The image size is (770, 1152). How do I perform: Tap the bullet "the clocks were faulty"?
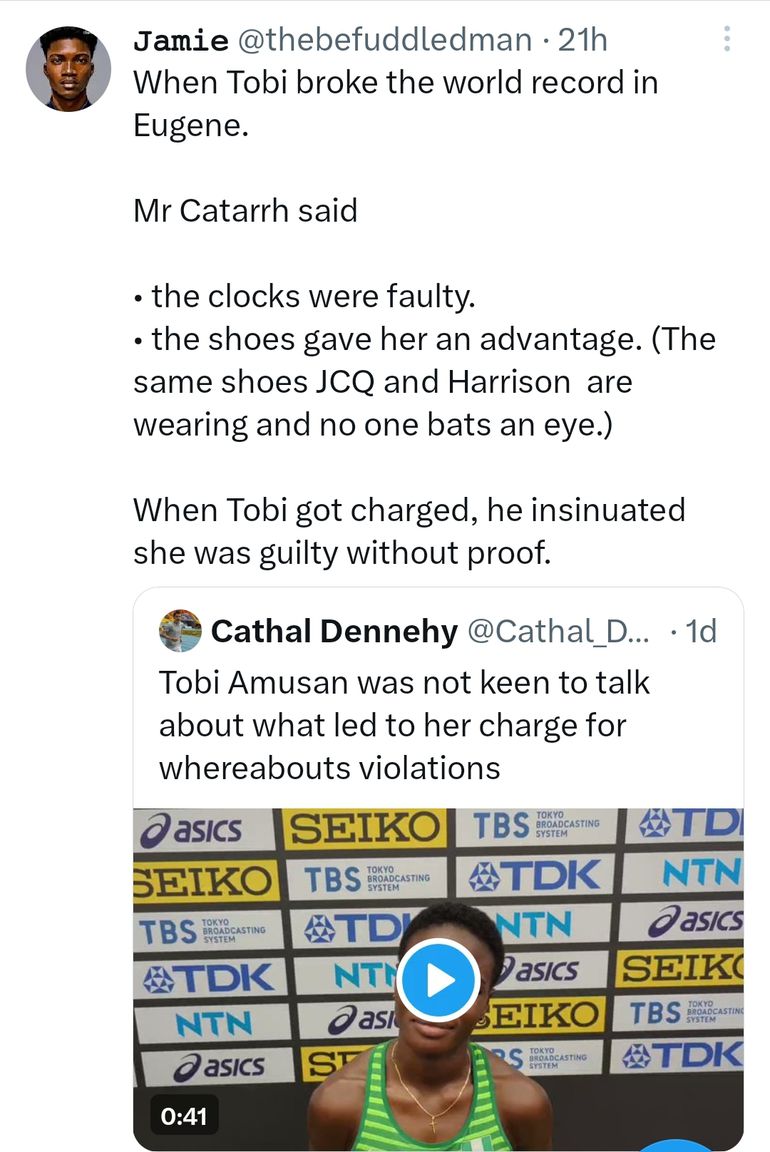[316, 297]
